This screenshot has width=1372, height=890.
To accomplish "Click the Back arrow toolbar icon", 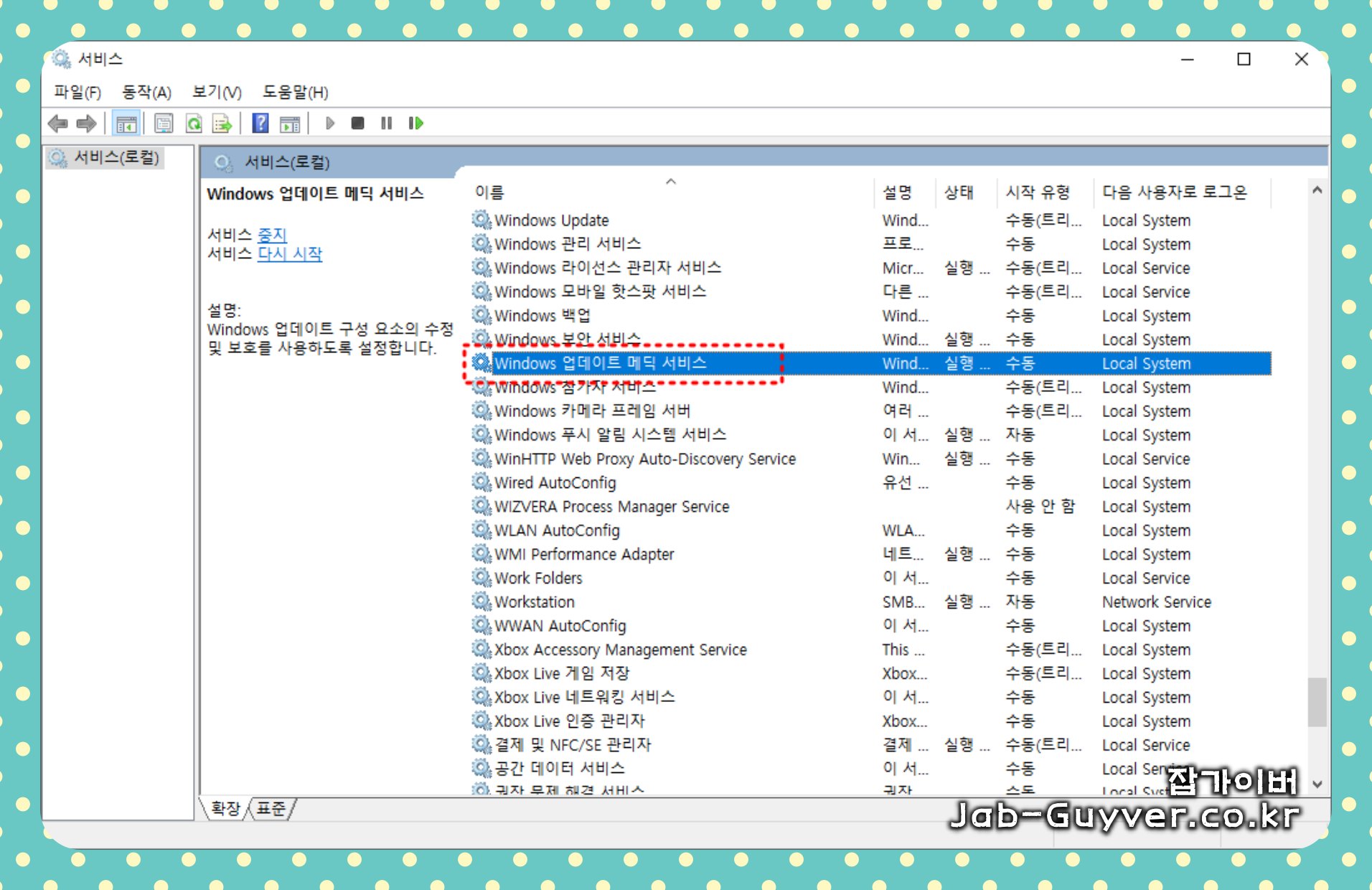I will click(x=57, y=123).
